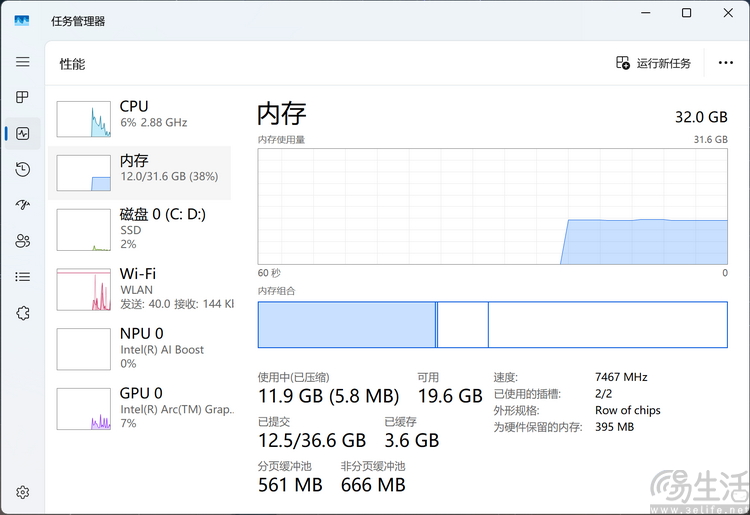Click the 395 MB hardware reserved value

tap(615, 427)
